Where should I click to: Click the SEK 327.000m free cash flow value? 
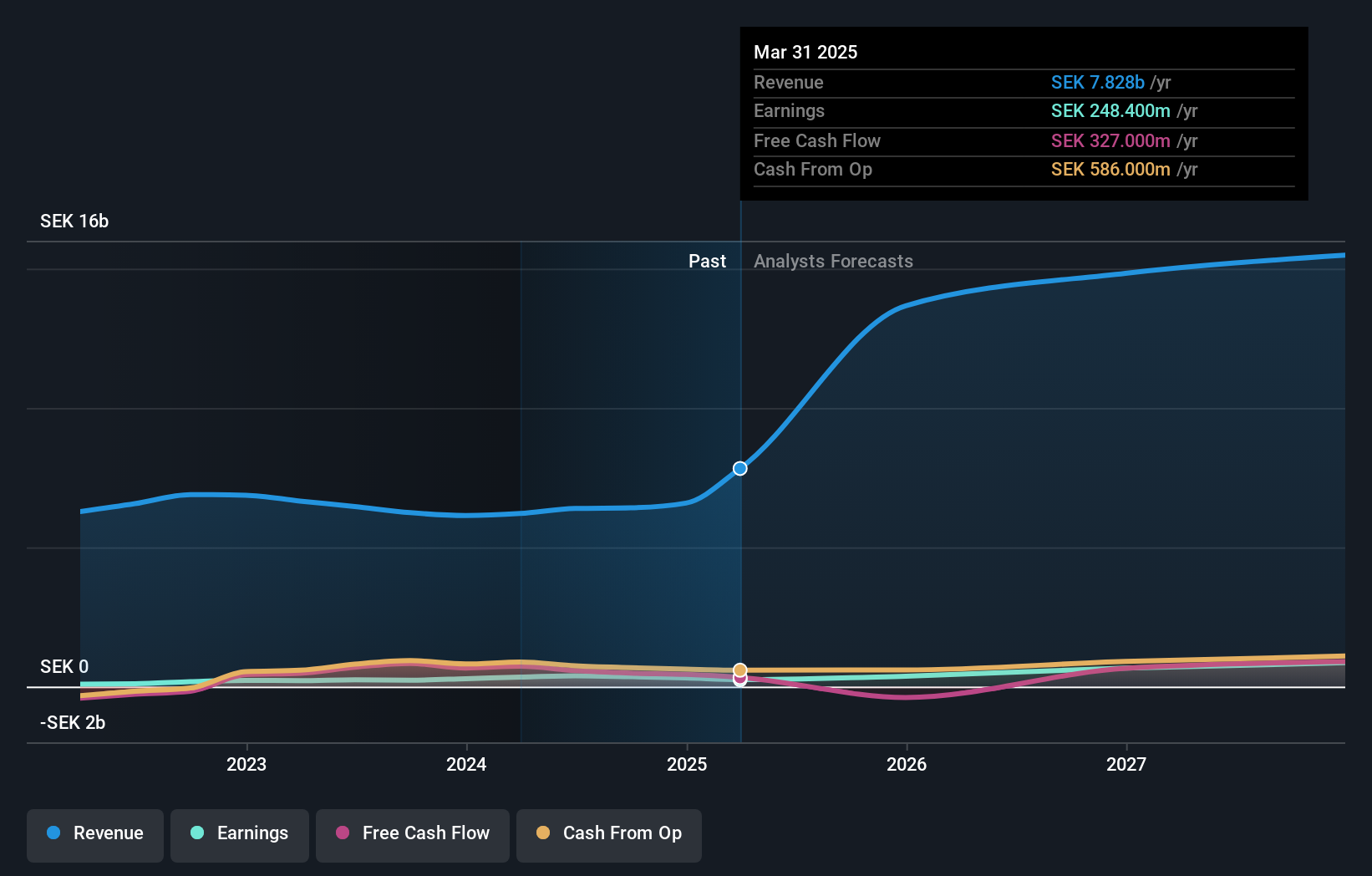point(1110,140)
